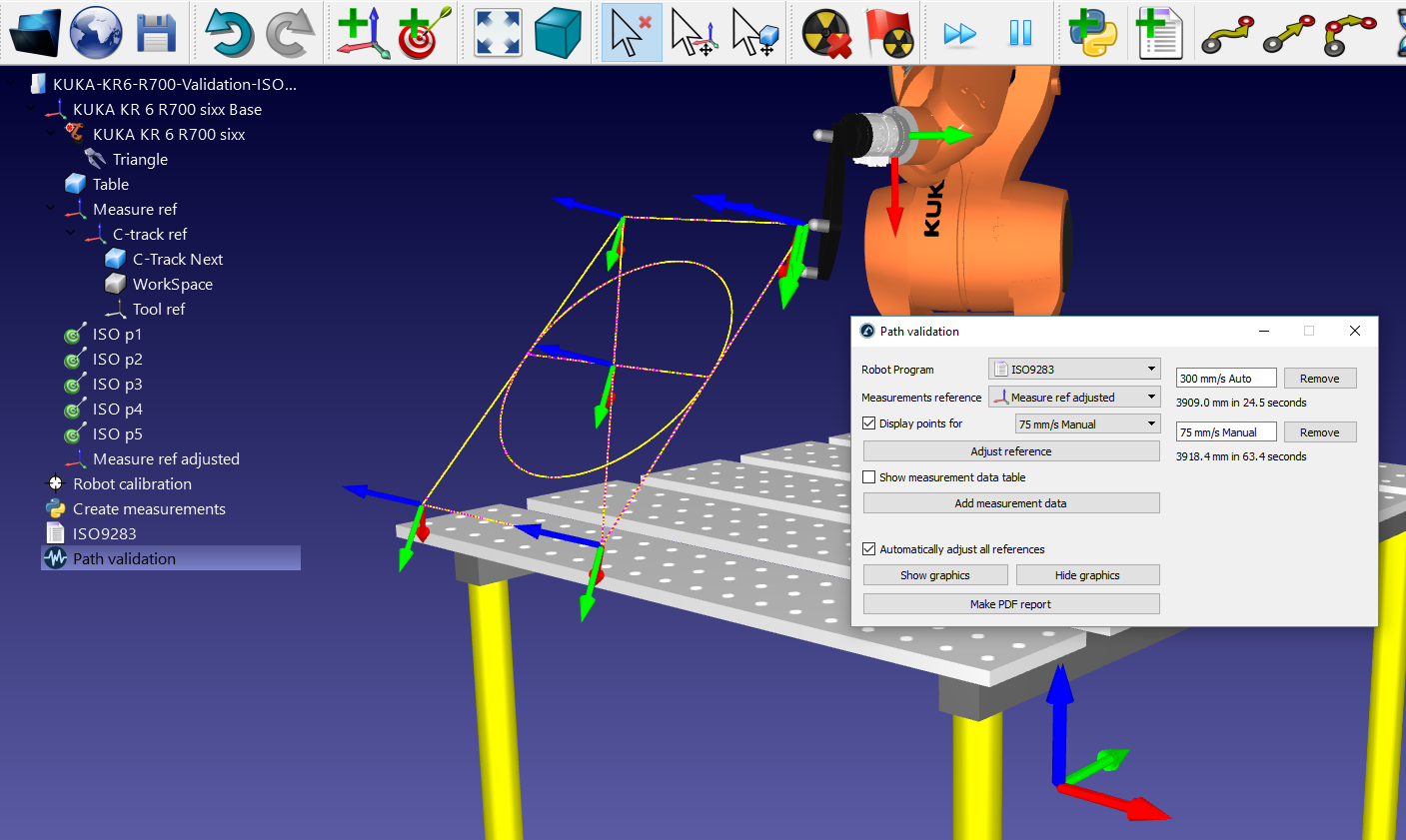Click the Undo arrow icon
Screen dimensions: 1406x840
coord(229,32)
